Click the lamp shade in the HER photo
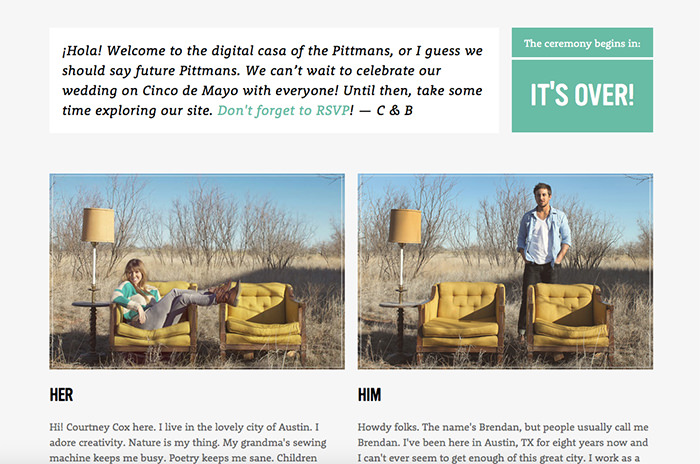 point(98,226)
